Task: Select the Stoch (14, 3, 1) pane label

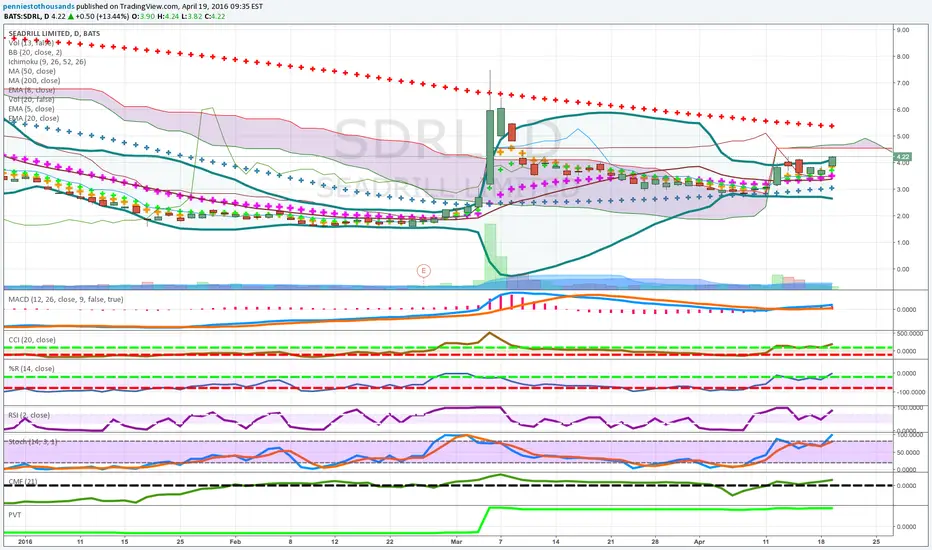Action: (x=33, y=442)
